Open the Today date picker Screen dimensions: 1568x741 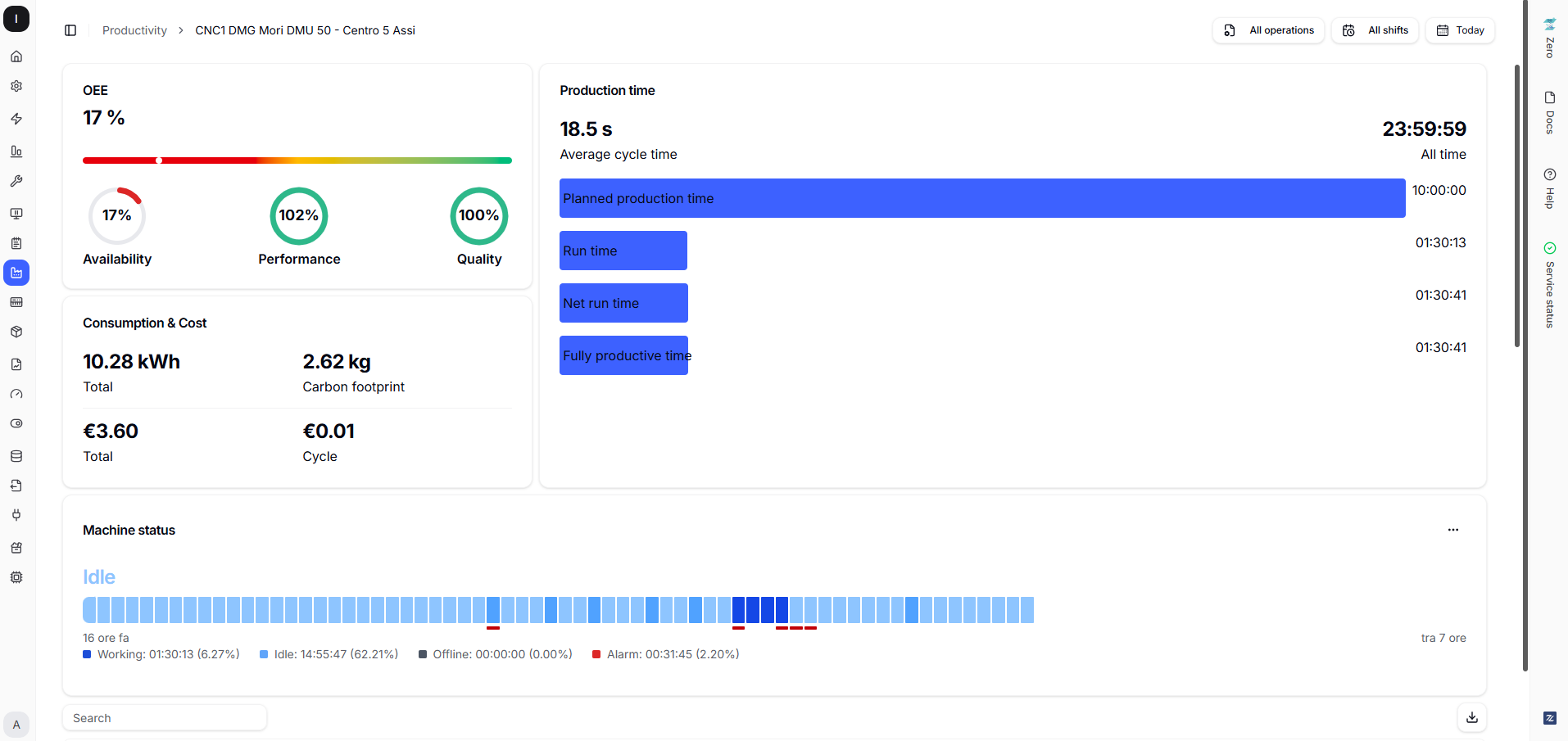(x=1460, y=30)
